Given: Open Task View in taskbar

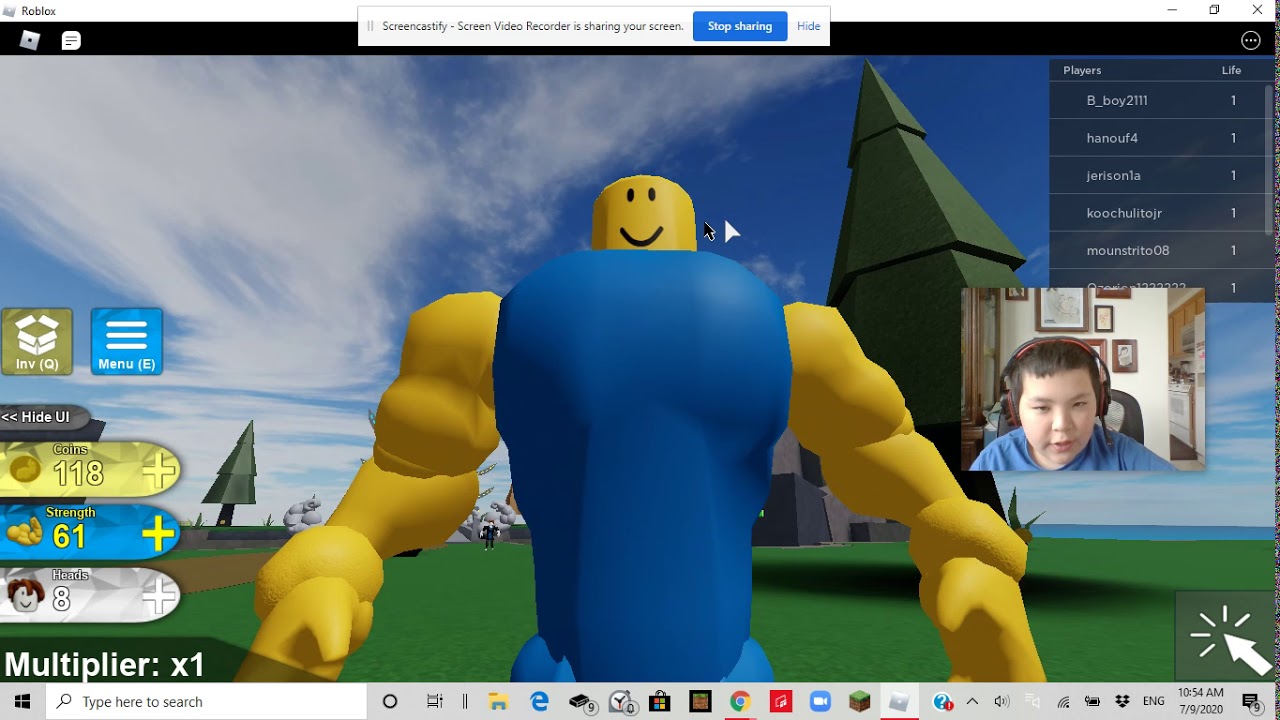Looking at the screenshot, I should [x=435, y=702].
